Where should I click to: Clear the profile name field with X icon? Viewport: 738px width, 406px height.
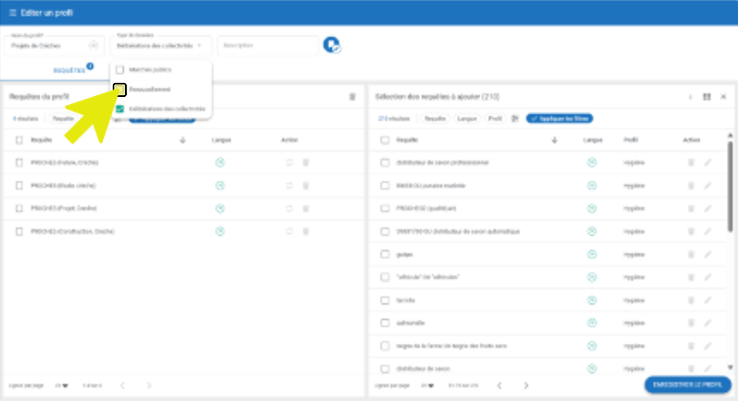pyautogui.click(x=94, y=45)
